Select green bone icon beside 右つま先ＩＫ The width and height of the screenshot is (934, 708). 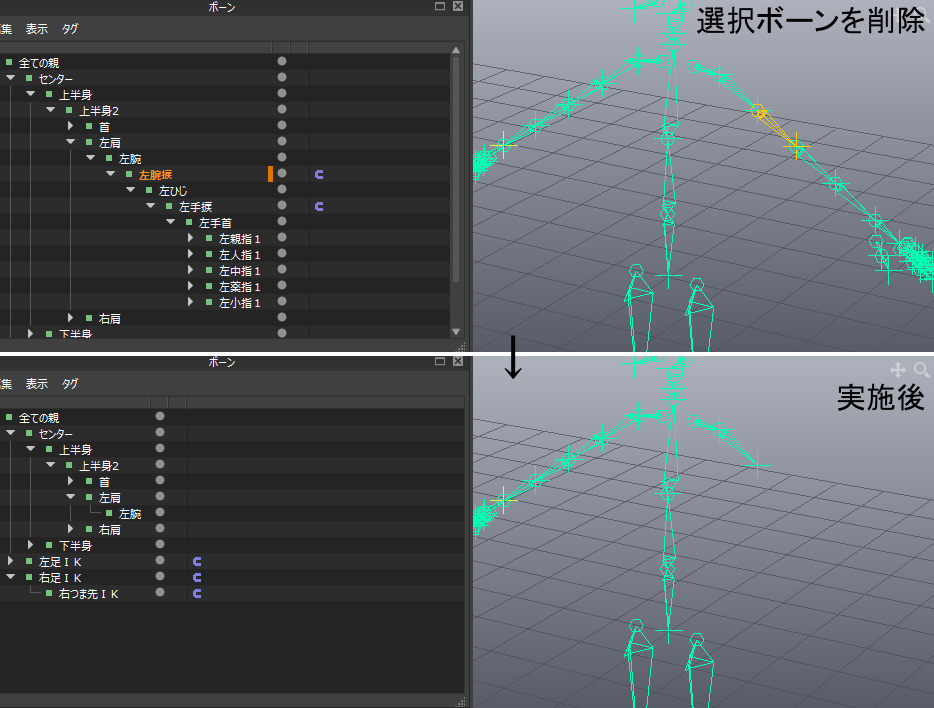(49, 593)
